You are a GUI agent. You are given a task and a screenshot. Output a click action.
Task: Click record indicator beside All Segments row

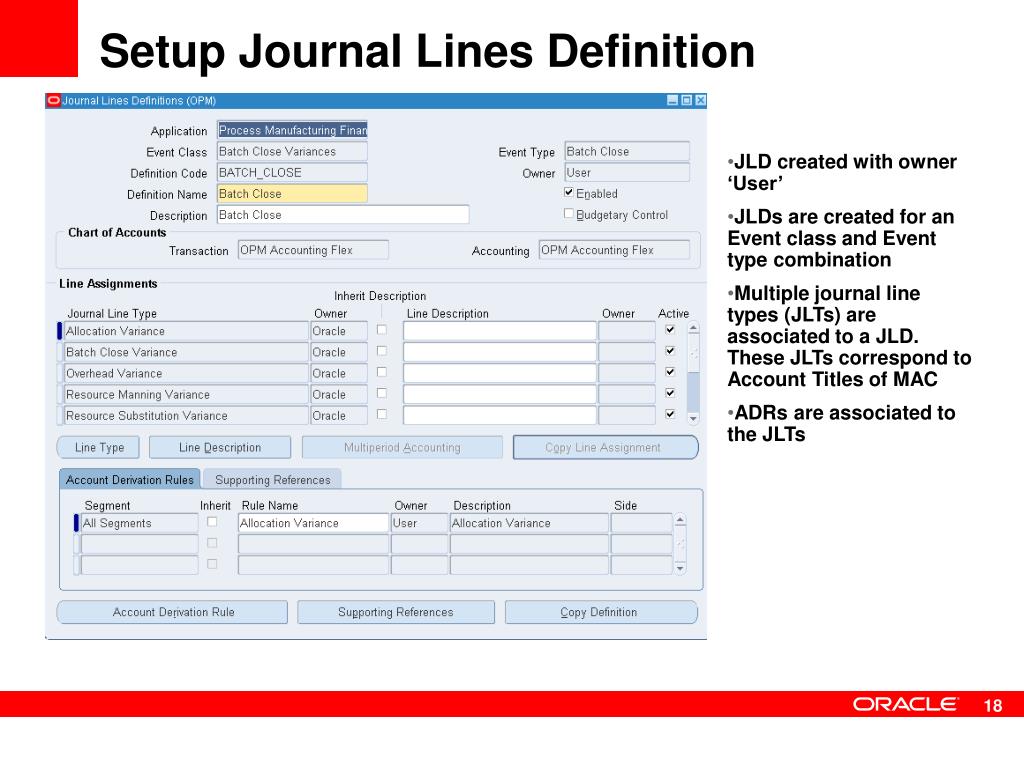tap(76, 523)
